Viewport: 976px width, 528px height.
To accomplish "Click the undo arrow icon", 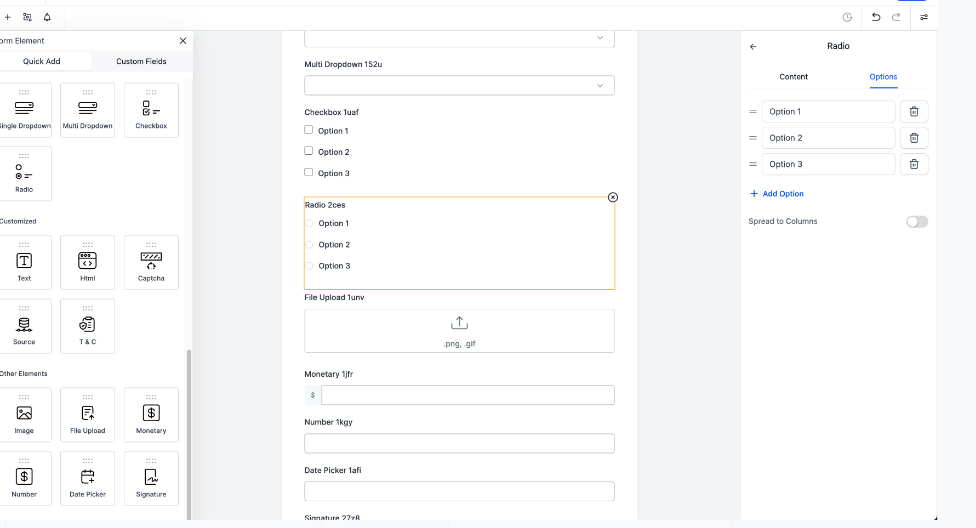I will 876,17.
